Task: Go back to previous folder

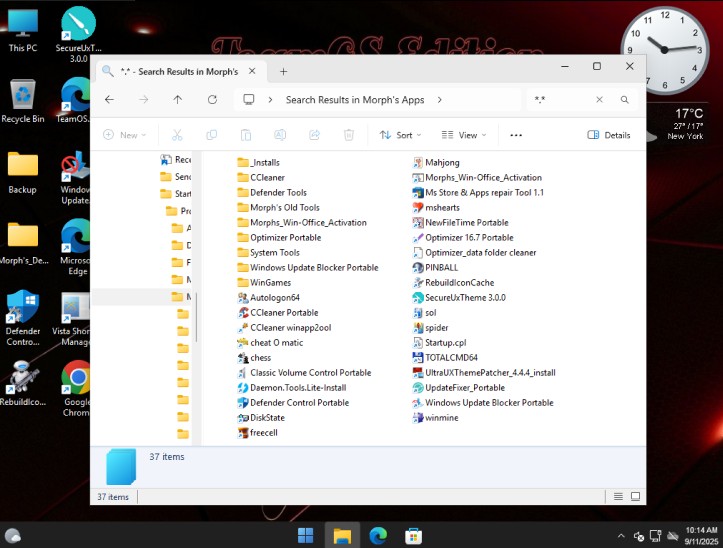Action: (x=109, y=100)
